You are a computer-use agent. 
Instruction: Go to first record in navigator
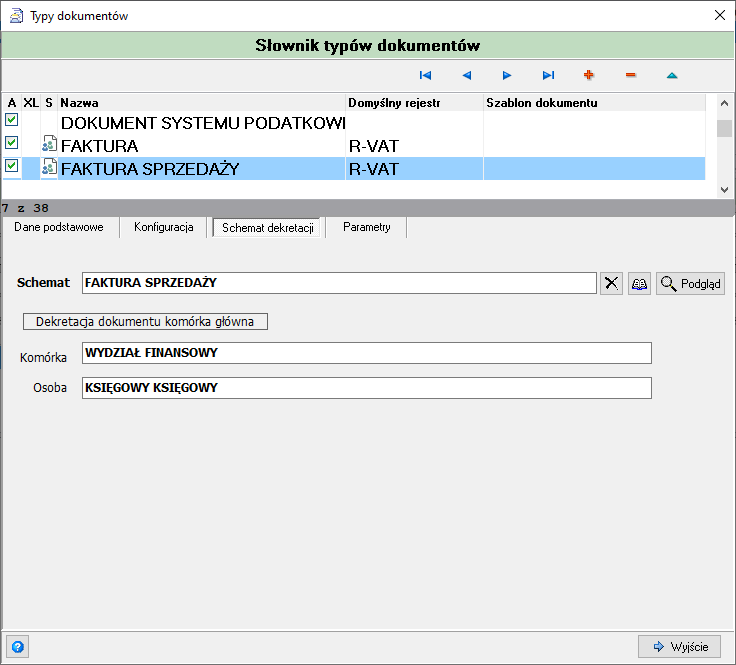(425, 75)
